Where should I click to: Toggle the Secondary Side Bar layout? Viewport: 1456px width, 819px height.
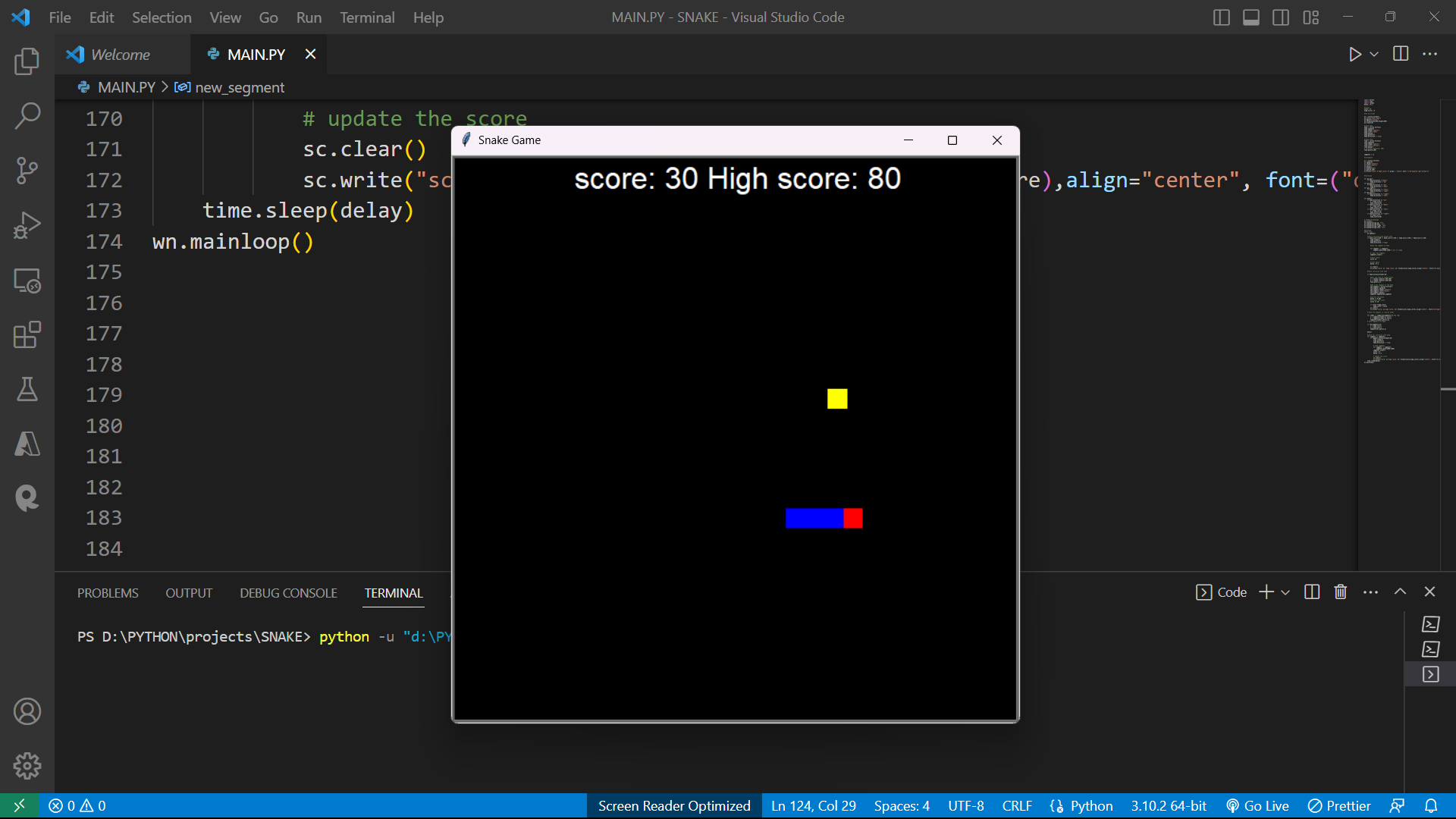(1281, 17)
